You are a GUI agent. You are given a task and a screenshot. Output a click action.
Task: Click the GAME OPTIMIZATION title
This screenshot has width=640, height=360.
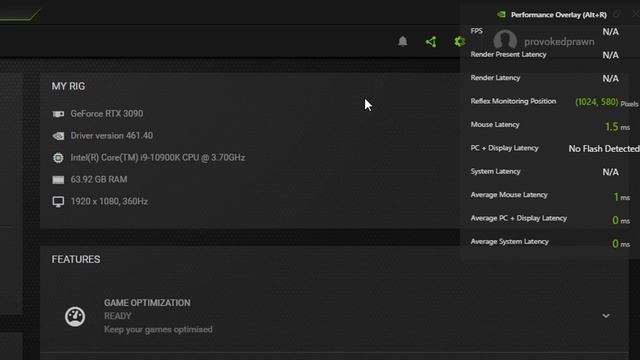pos(147,303)
